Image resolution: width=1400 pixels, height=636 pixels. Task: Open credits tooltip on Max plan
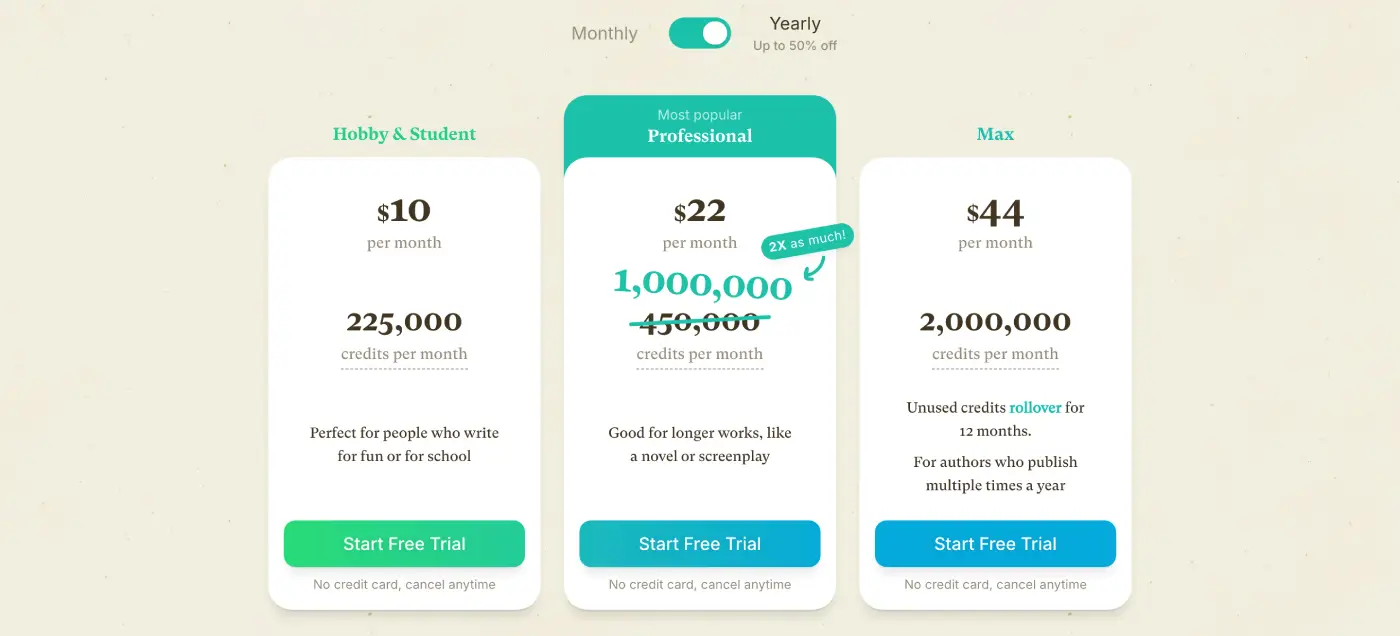point(995,353)
